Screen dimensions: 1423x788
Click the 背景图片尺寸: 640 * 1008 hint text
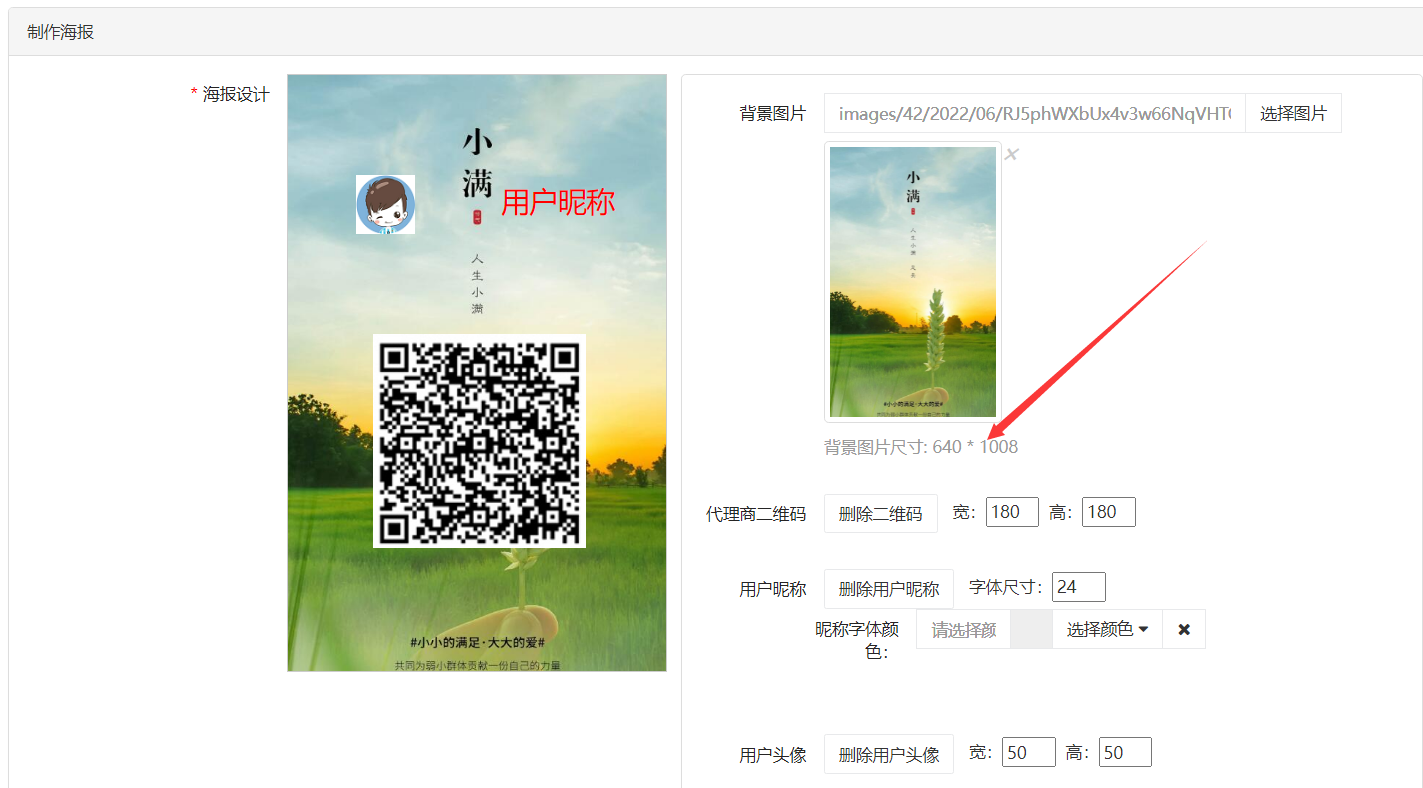(921, 447)
